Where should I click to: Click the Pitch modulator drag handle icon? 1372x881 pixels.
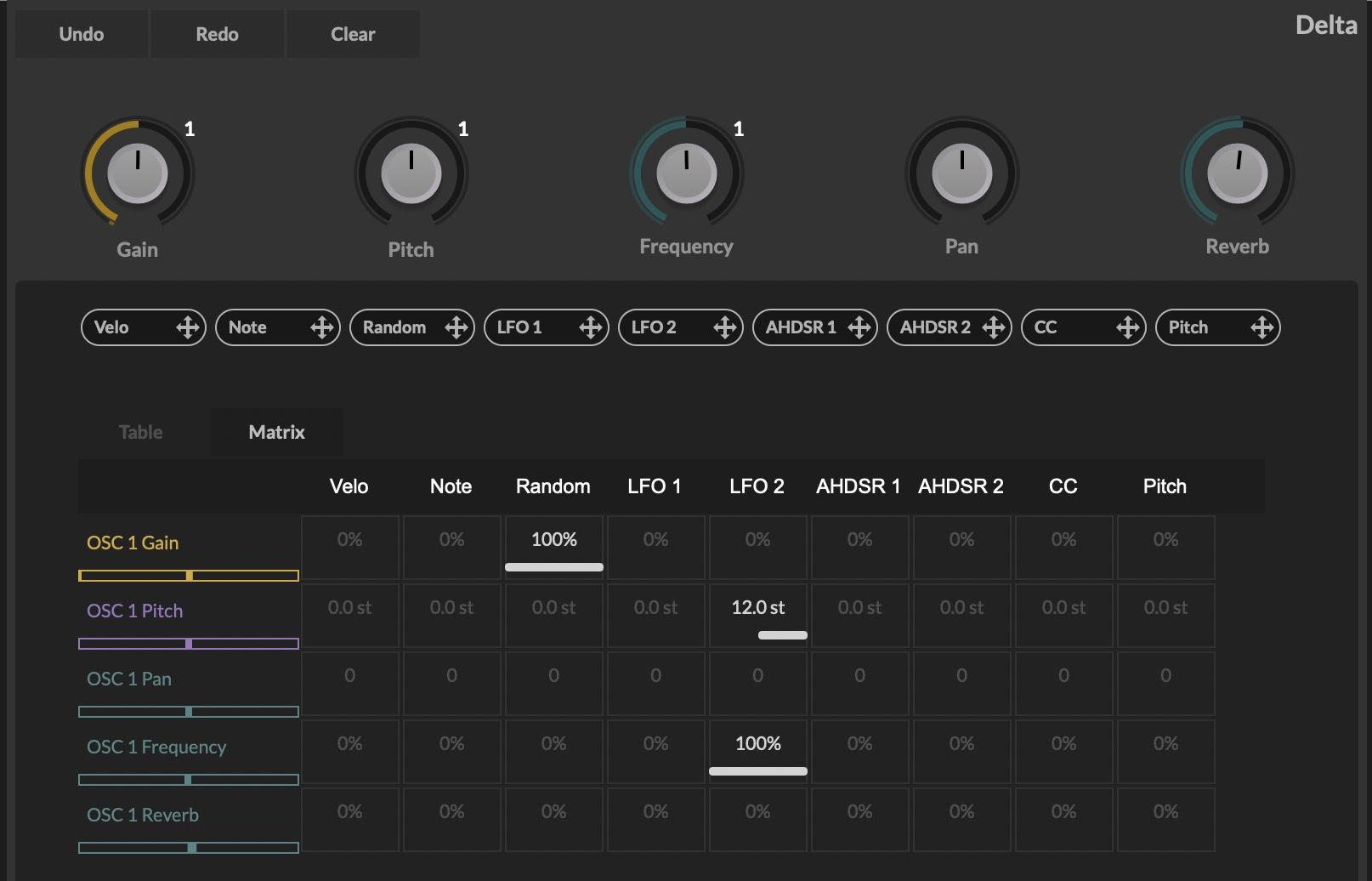[1261, 327]
